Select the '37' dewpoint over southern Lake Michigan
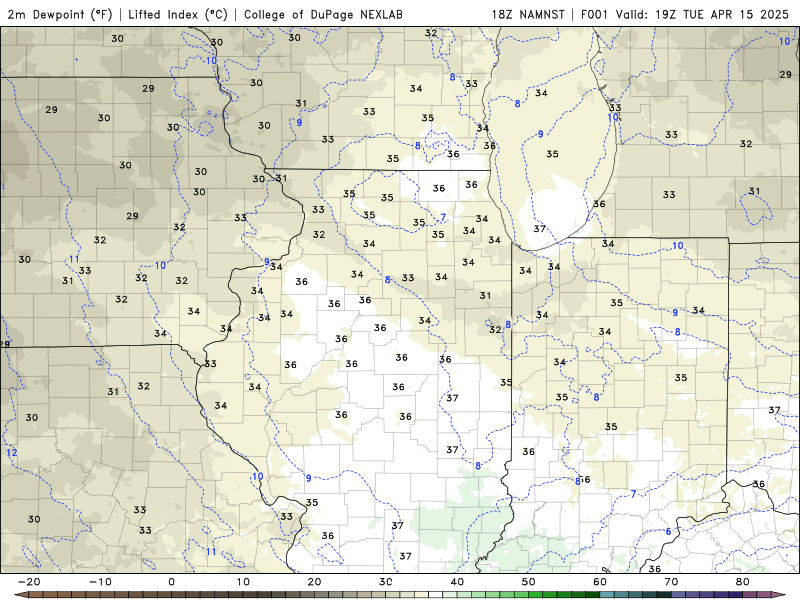Image resolution: width=800 pixels, height=600 pixels. coord(539,229)
